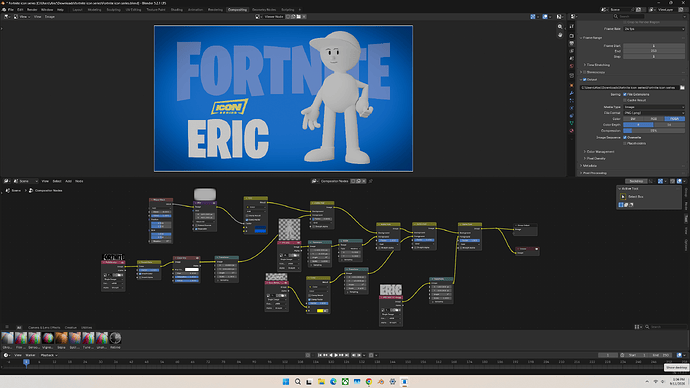Open the Physics properties tab icon
This screenshot has height=388, width=690.
[572, 108]
